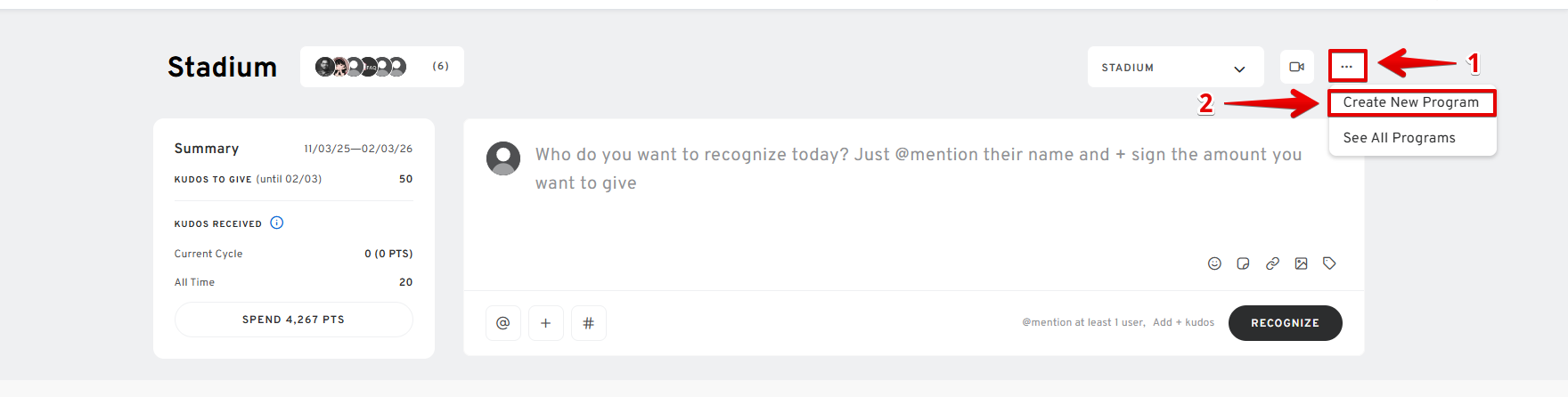Open the member avatars list (6)
This screenshot has height=397, width=1568.
(381, 67)
